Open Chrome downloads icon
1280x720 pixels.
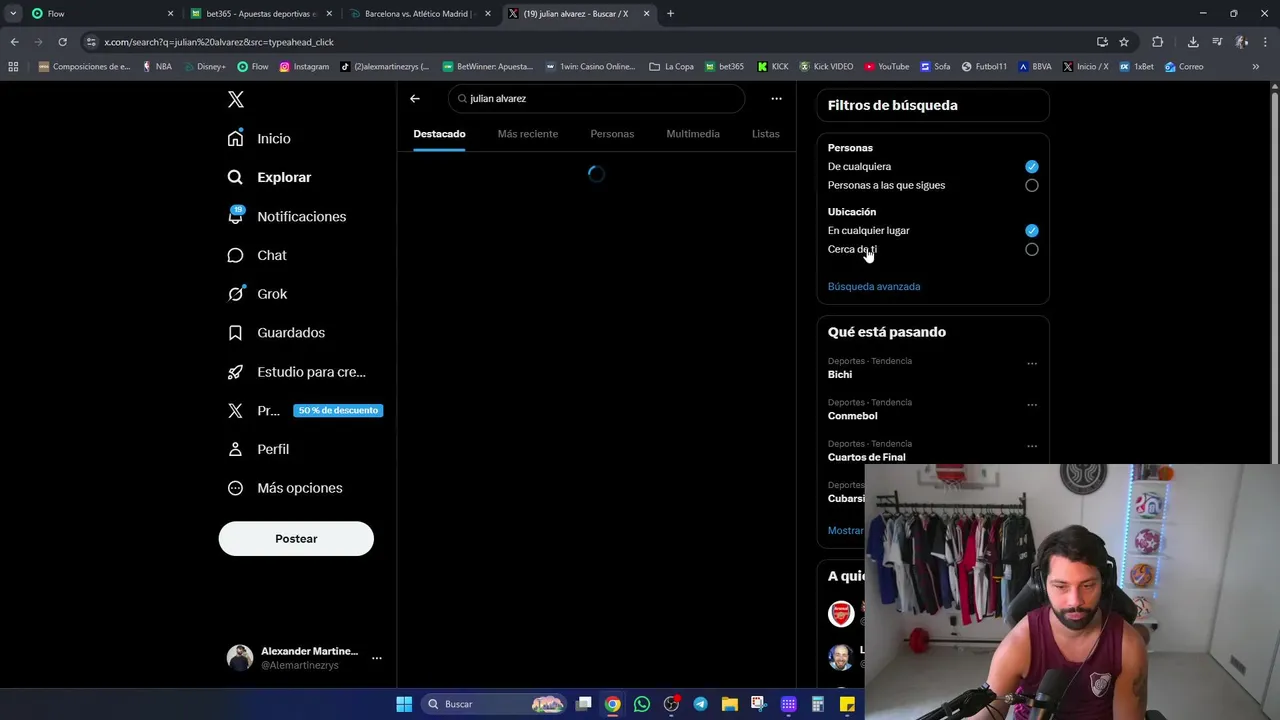pyautogui.click(x=1193, y=42)
